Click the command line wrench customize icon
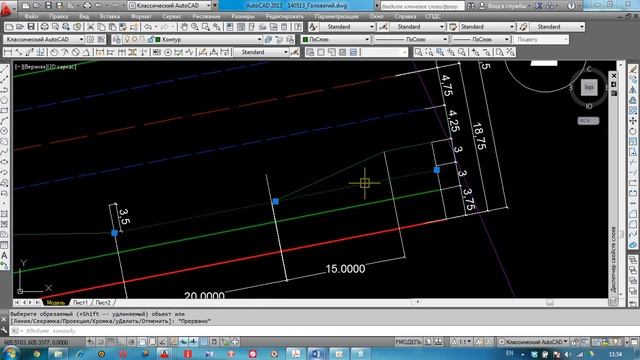Screen dimensions: 640x360 point(4,330)
